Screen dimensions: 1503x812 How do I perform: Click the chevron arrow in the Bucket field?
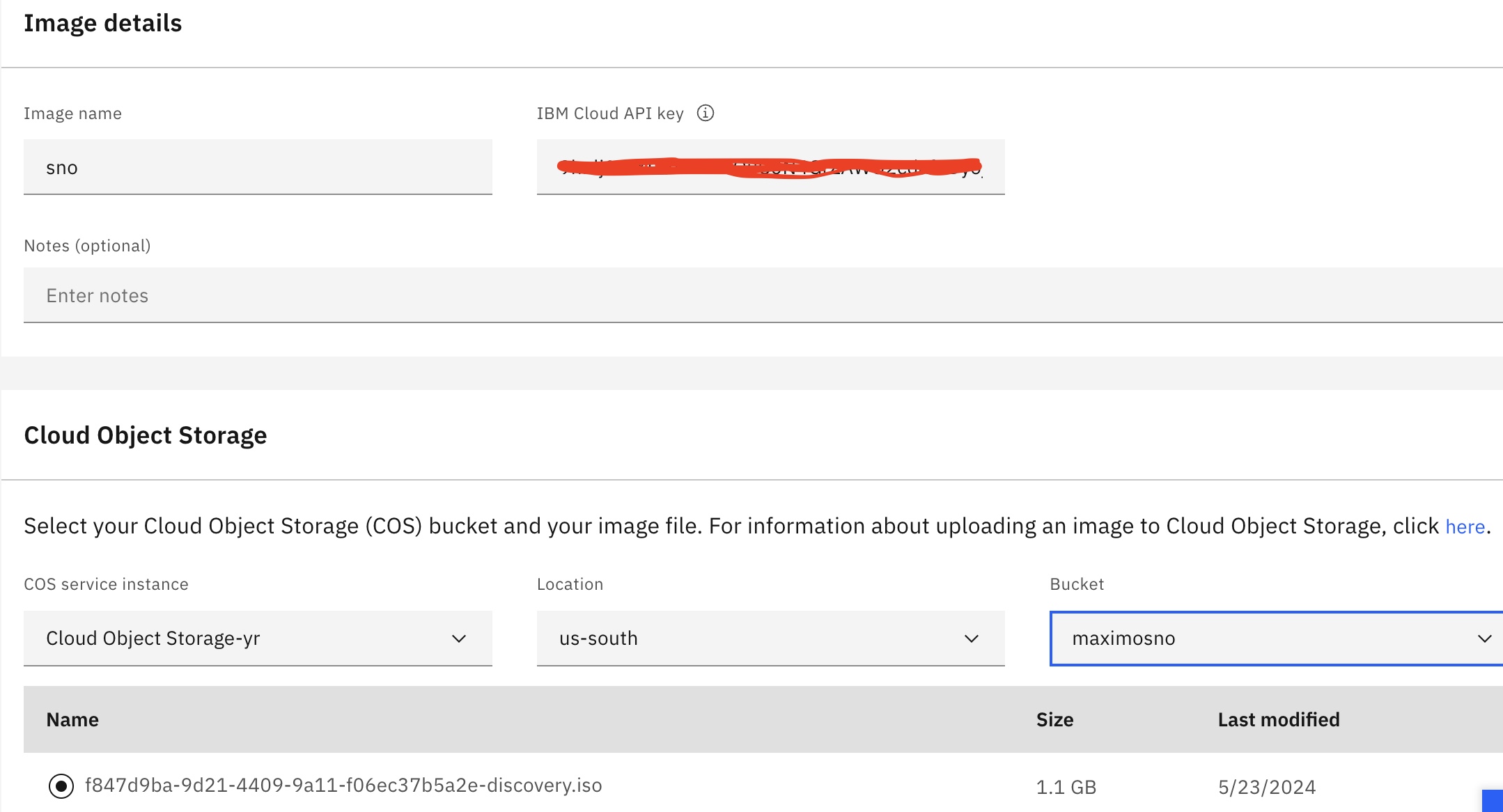pyautogui.click(x=1484, y=639)
